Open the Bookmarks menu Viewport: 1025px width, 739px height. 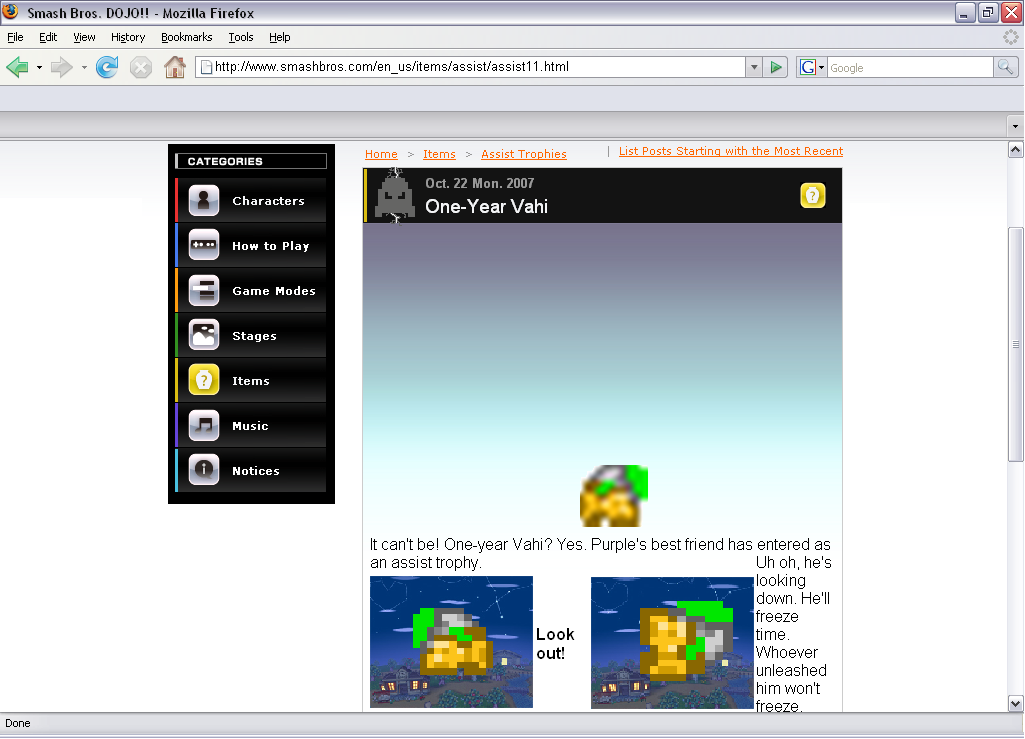[186, 37]
